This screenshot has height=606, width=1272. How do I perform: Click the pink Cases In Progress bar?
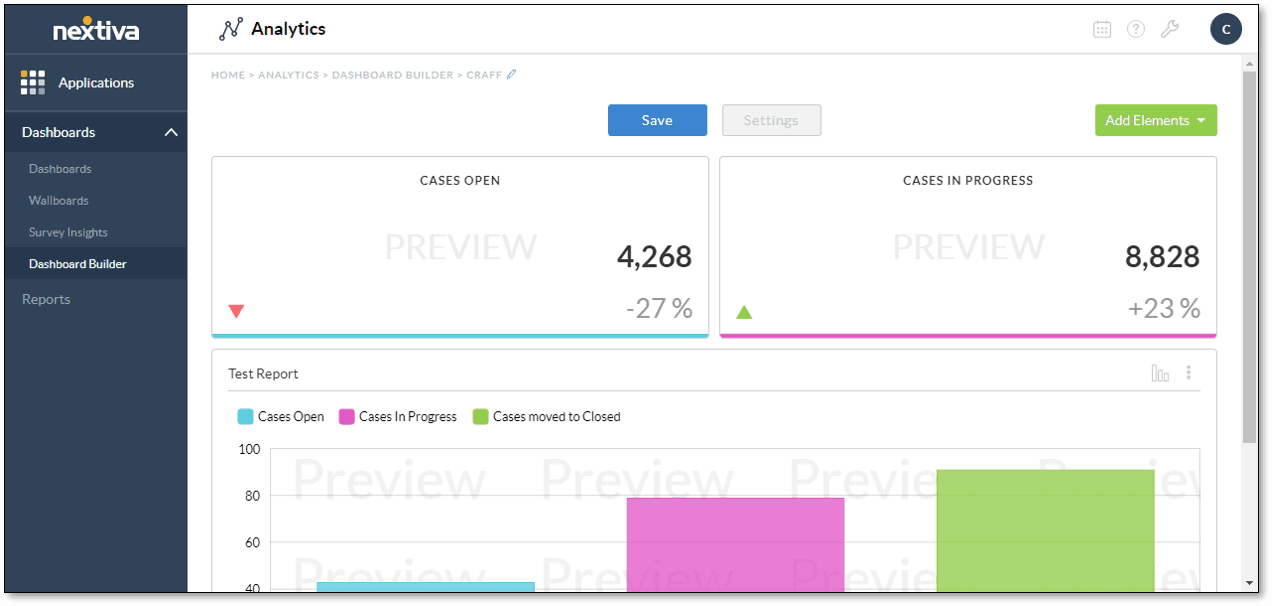point(736,544)
